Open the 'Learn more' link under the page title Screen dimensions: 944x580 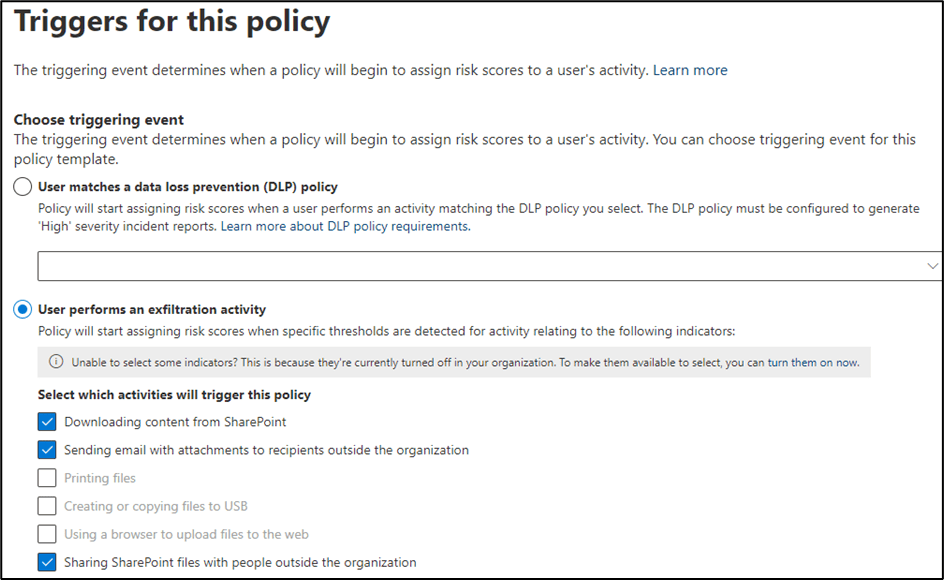[690, 70]
